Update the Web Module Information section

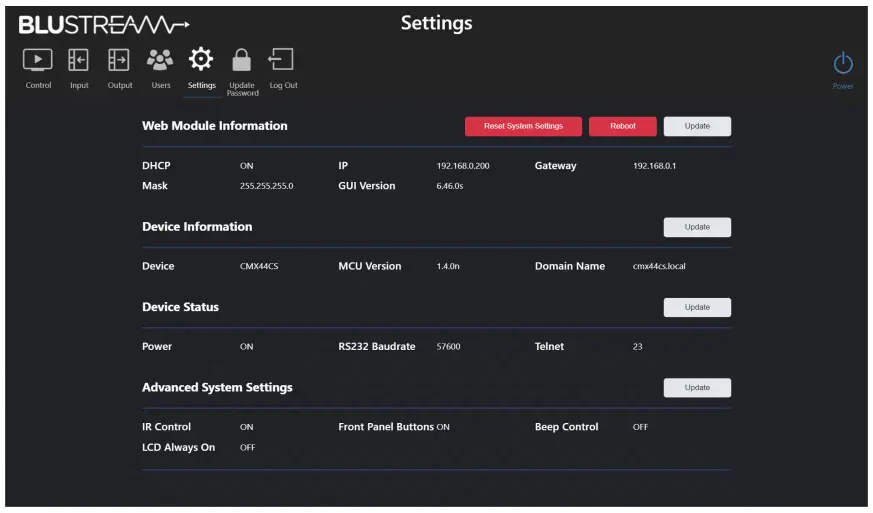tap(697, 126)
